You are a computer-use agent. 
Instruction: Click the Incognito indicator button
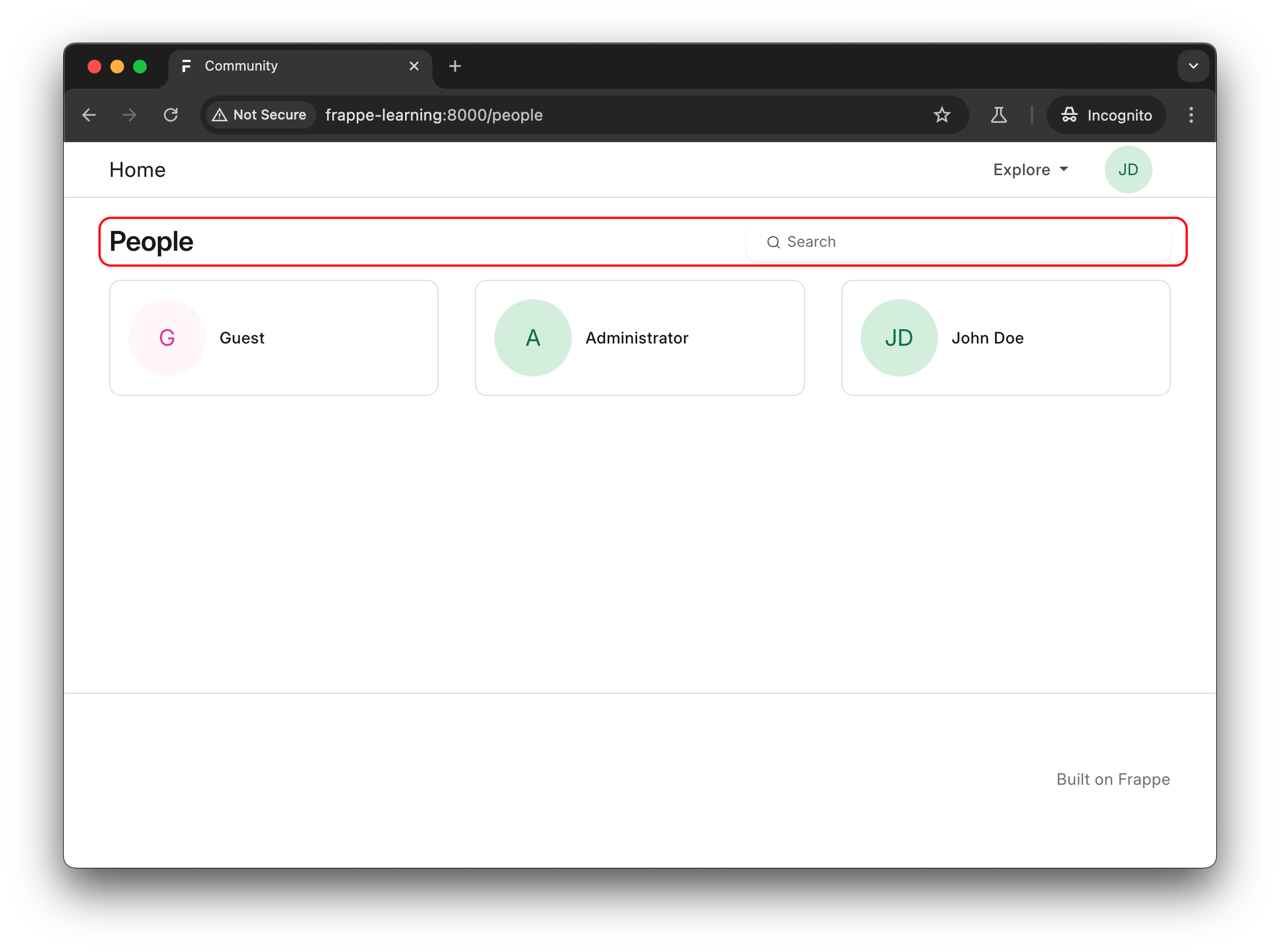tap(1106, 115)
